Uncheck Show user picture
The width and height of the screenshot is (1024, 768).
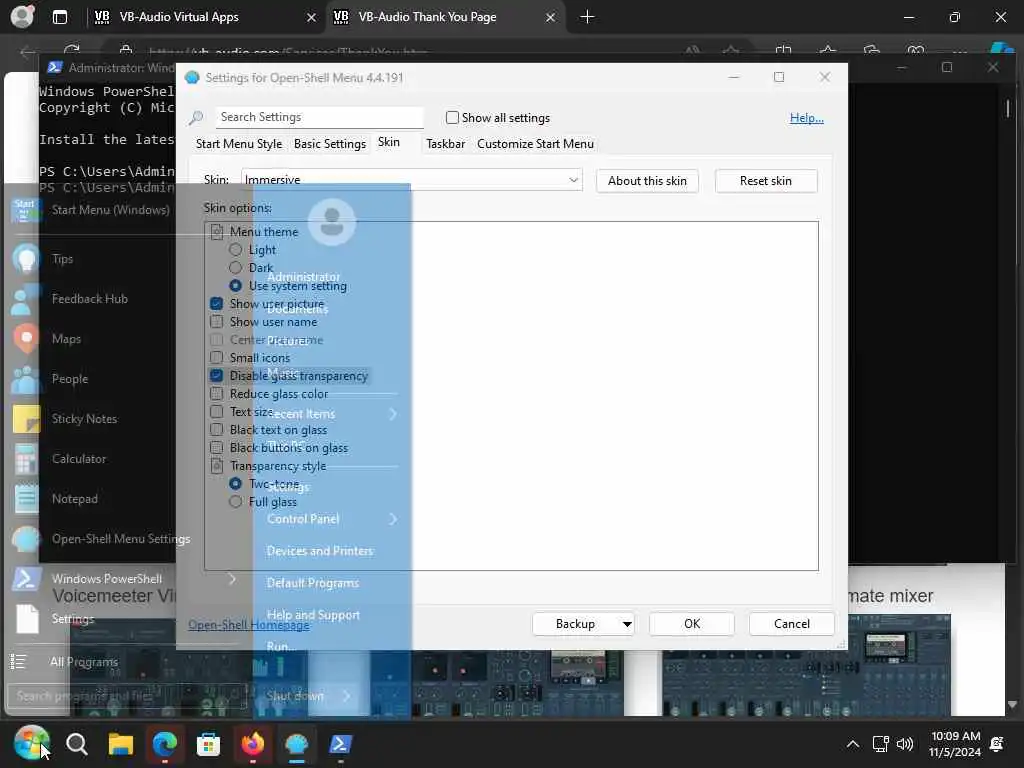(217, 304)
